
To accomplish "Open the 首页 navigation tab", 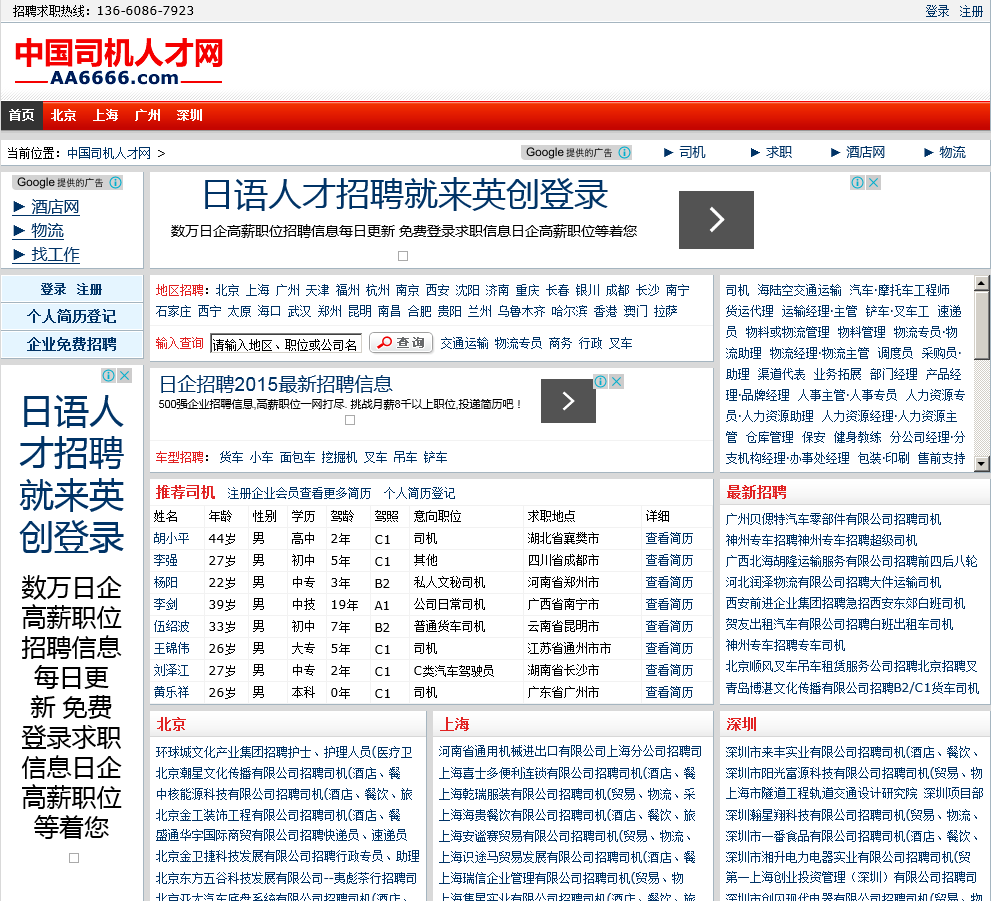I will (x=21, y=116).
